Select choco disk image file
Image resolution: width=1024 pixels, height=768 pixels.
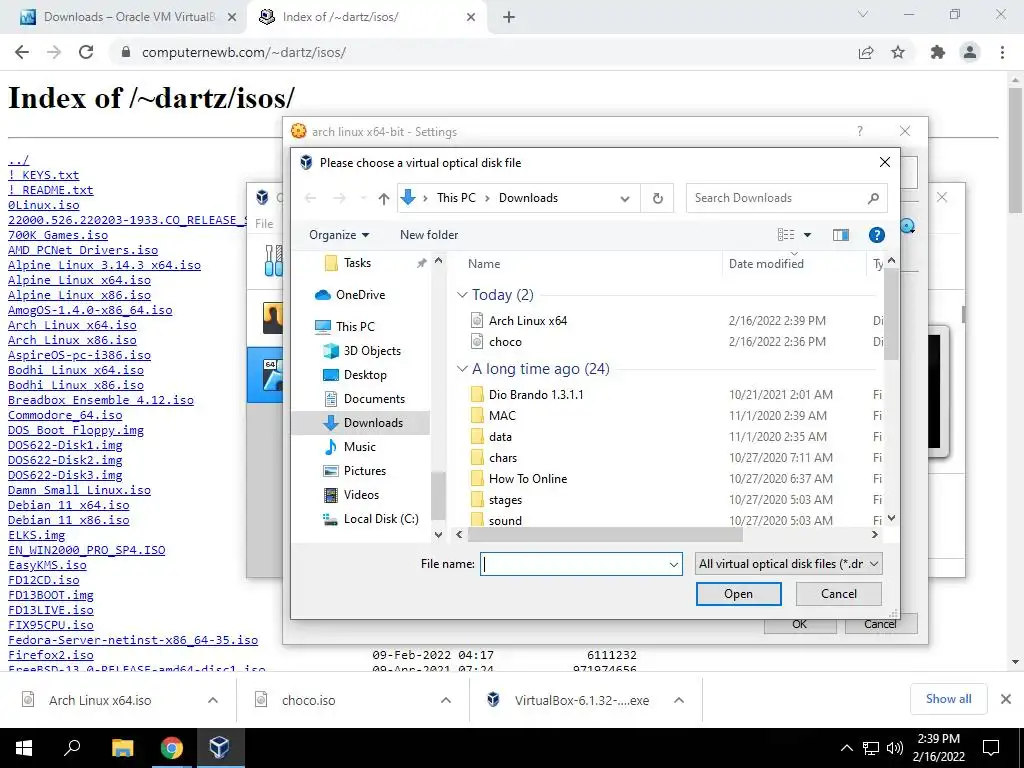505,342
